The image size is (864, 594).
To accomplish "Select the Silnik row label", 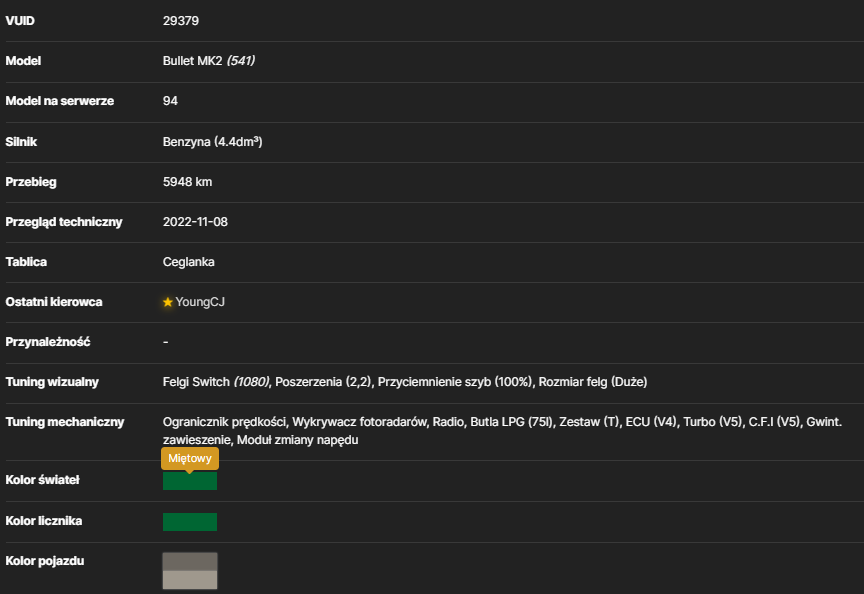I will click(x=21, y=142).
